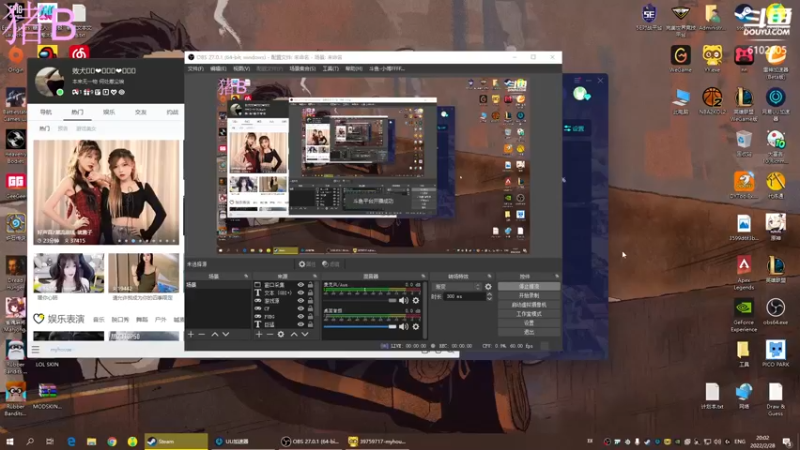Toggle visibility eye of PUBG source

pyautogui.click(x=301, y=316)
